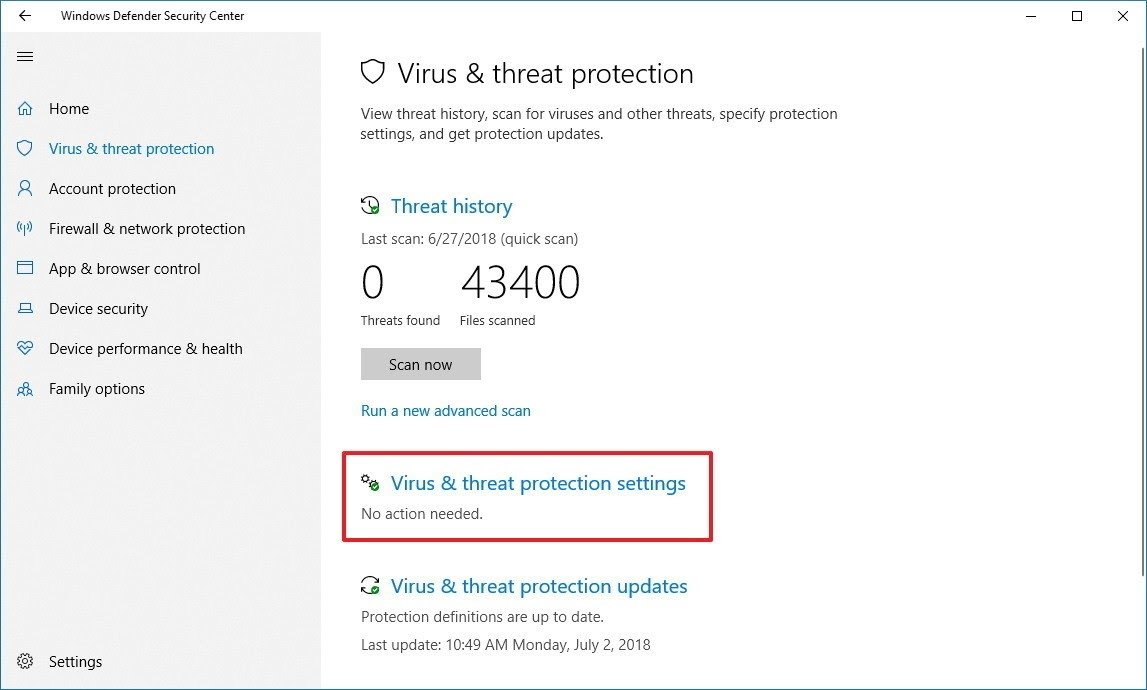Select the shield icon for Virus & threat protection

(x=25, y=149)
